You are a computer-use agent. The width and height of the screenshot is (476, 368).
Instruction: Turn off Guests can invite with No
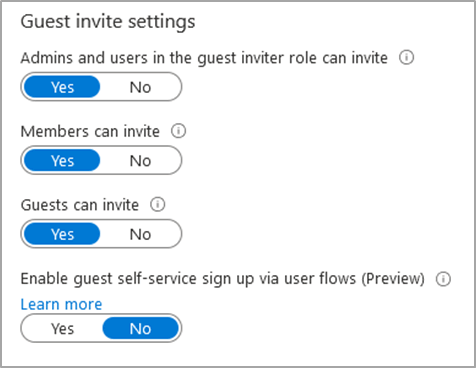coord(140,234)
